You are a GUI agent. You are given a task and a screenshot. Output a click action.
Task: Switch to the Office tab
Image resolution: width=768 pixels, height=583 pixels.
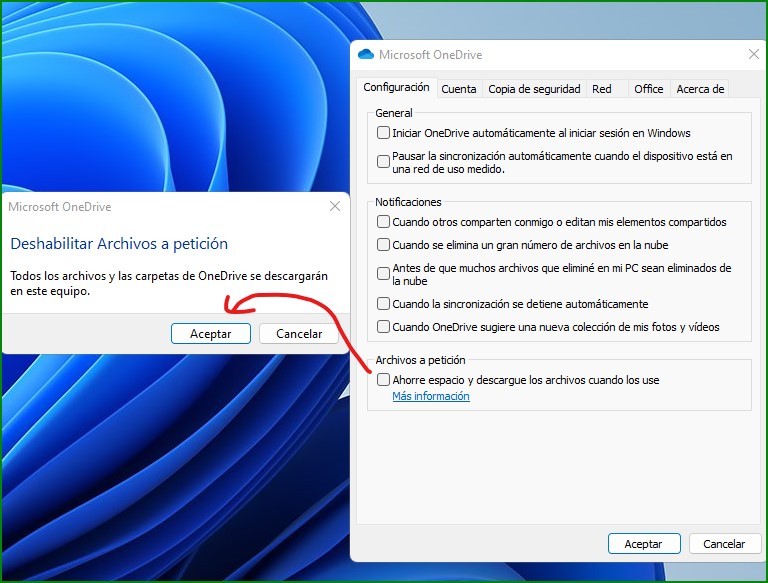tap(648, 89)
